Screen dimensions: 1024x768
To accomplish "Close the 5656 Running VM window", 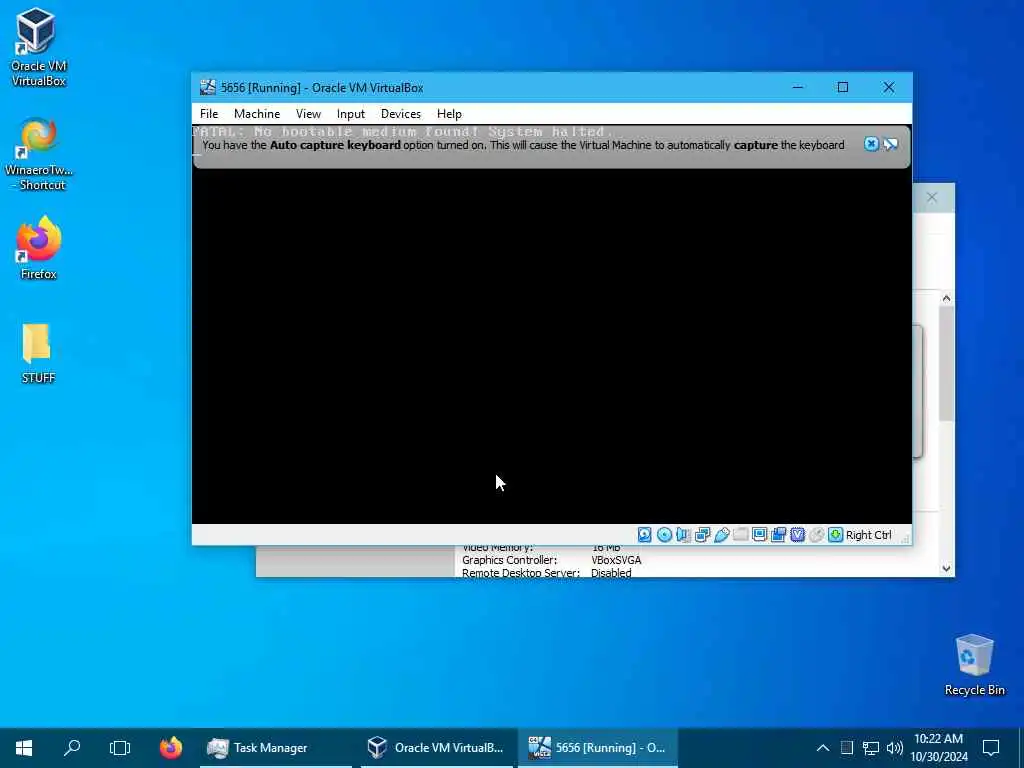I will (x=889, y=87).
